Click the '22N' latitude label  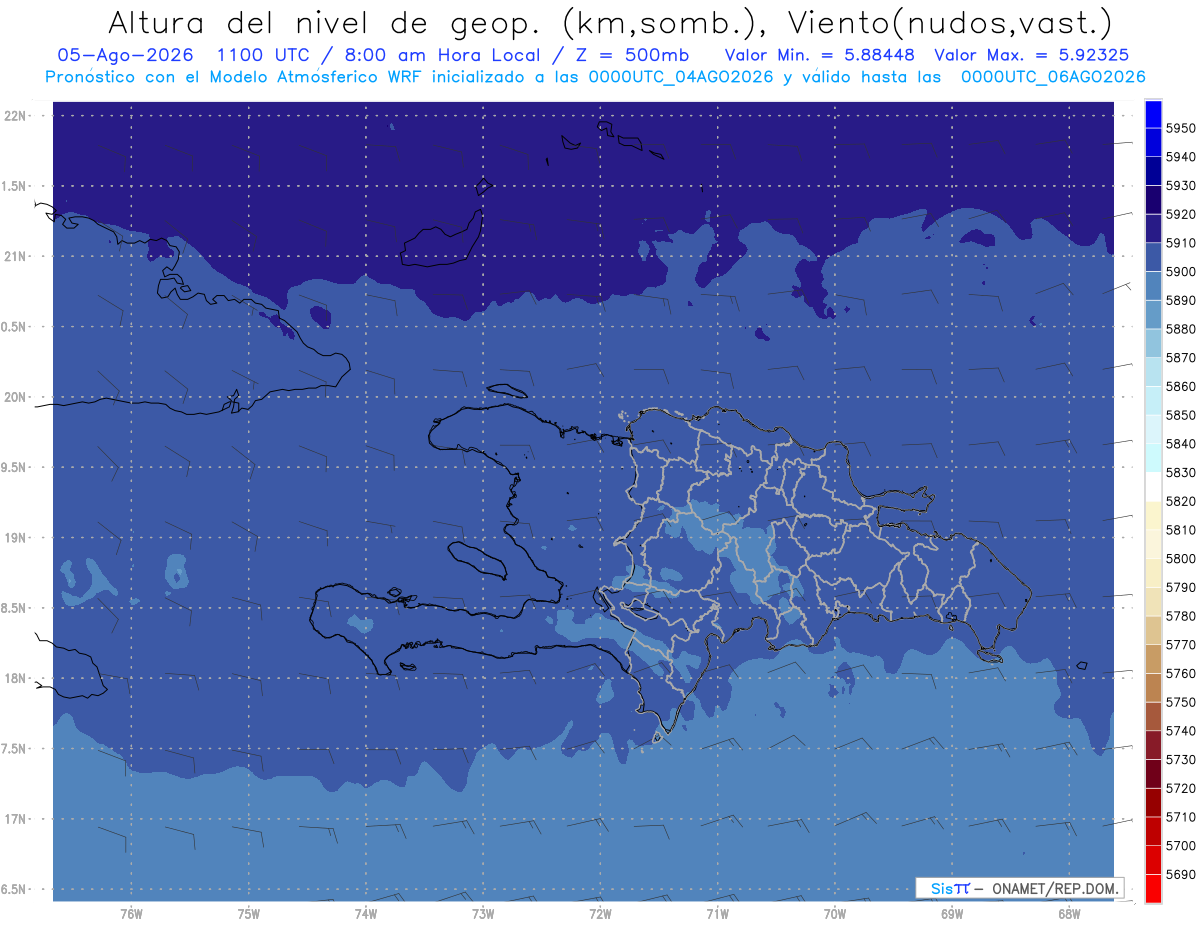(17, 116)
